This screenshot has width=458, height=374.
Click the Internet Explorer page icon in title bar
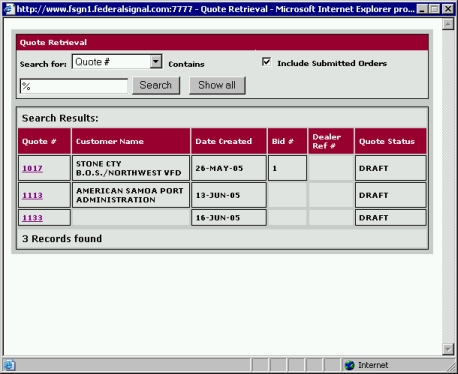pyautogui.click(x=9, y=9)
